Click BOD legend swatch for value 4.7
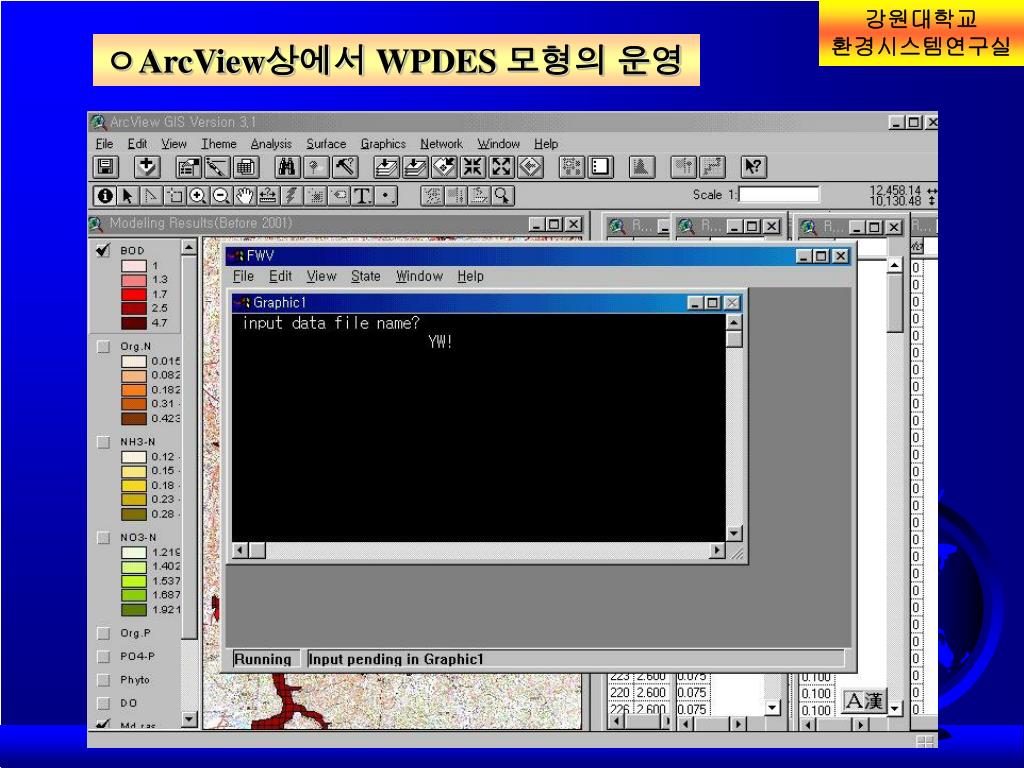 (x=134, y=323)
